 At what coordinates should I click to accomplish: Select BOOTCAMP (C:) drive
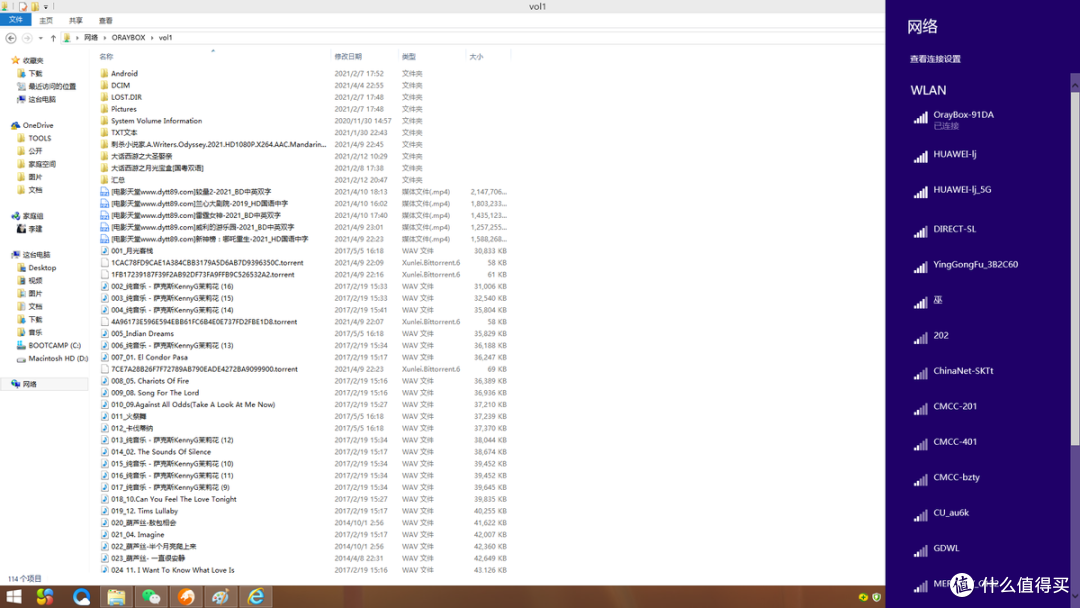tap(54, 346)
